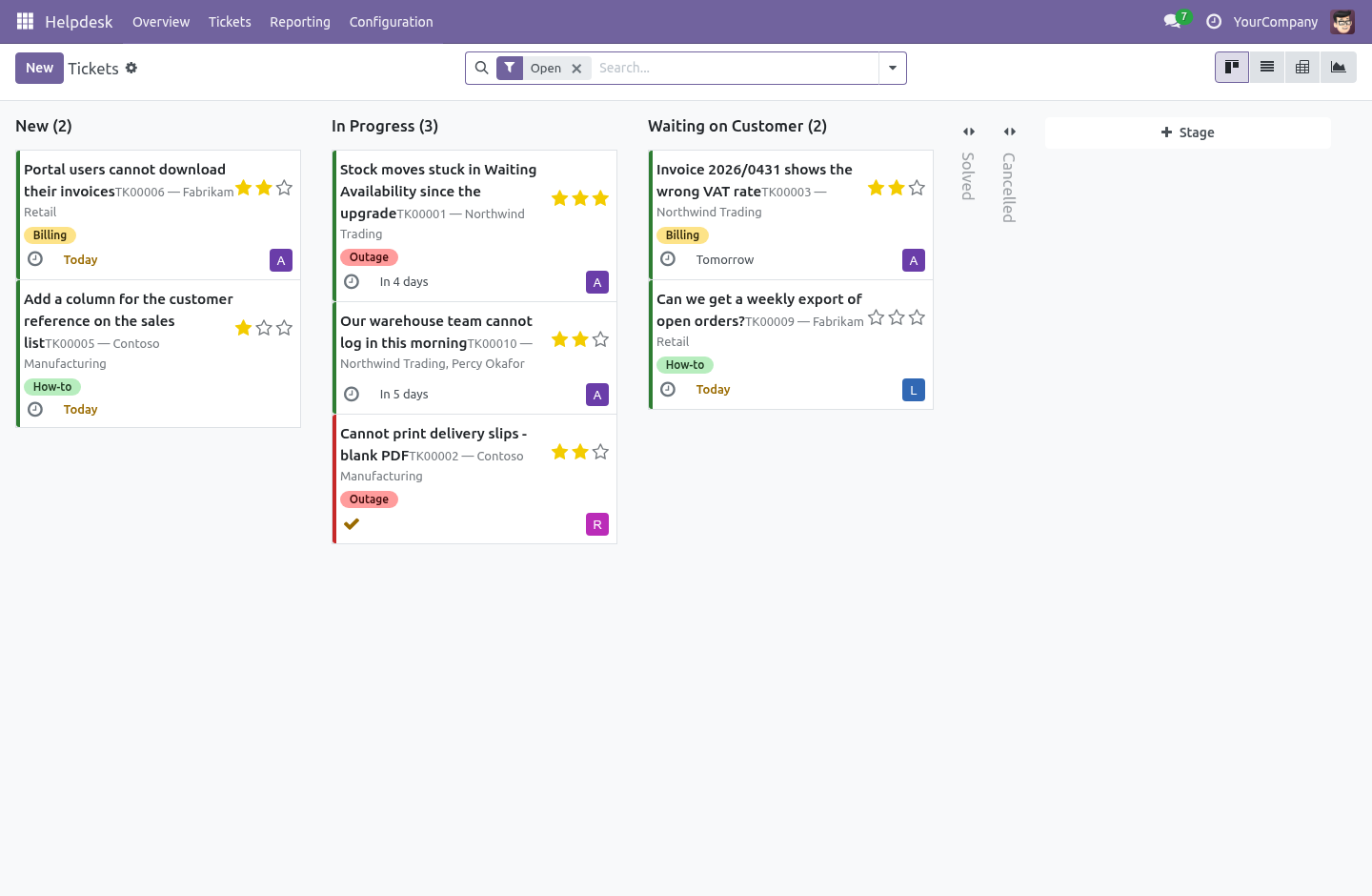Click the activity clock on Stock moves ticket
The height and width of the screenshot is (896, 1372).
pos(352,281)
